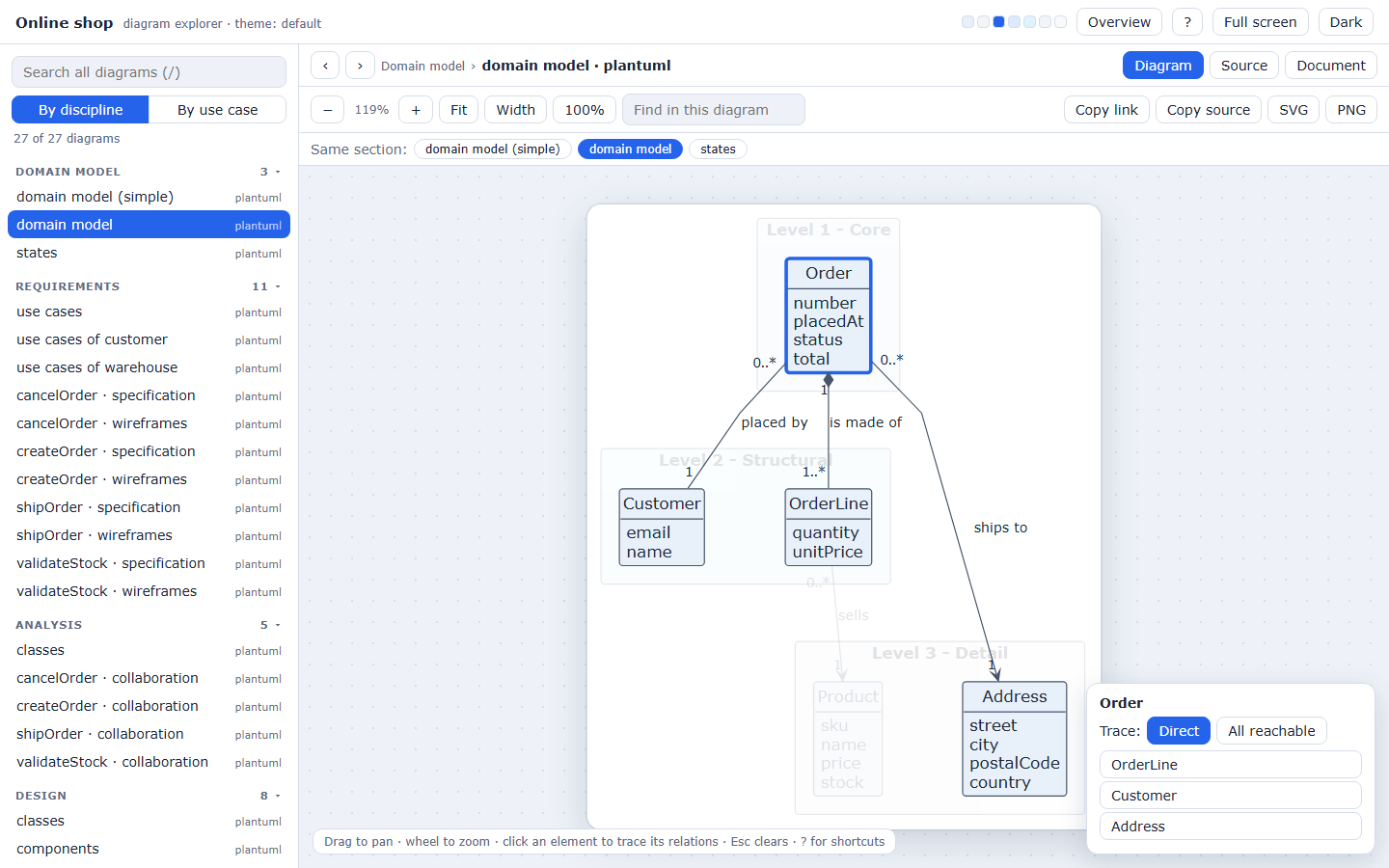Copy link to this diagram
Screen dimensions: 1389x868
1106,110
